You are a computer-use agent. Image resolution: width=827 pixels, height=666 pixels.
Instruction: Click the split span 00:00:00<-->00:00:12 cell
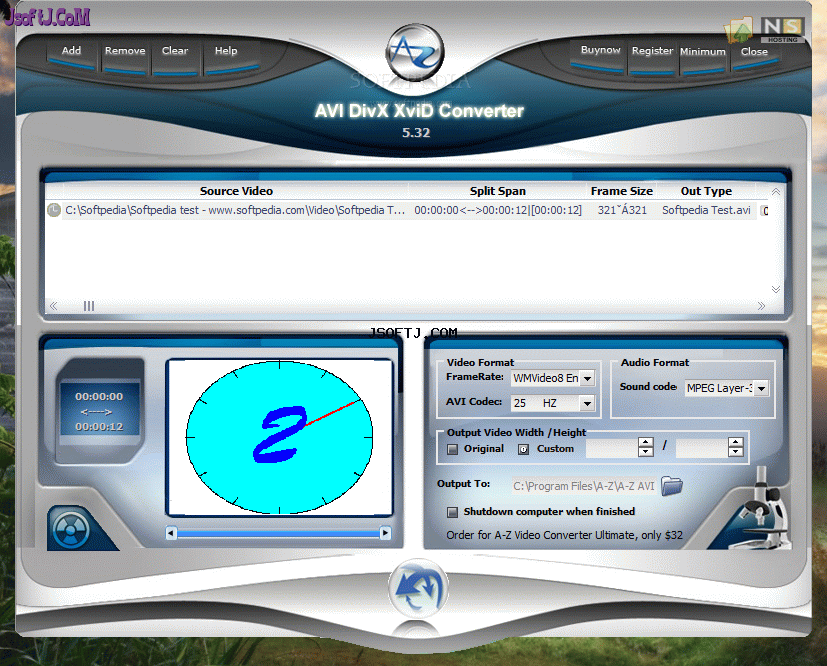(497, 210)
